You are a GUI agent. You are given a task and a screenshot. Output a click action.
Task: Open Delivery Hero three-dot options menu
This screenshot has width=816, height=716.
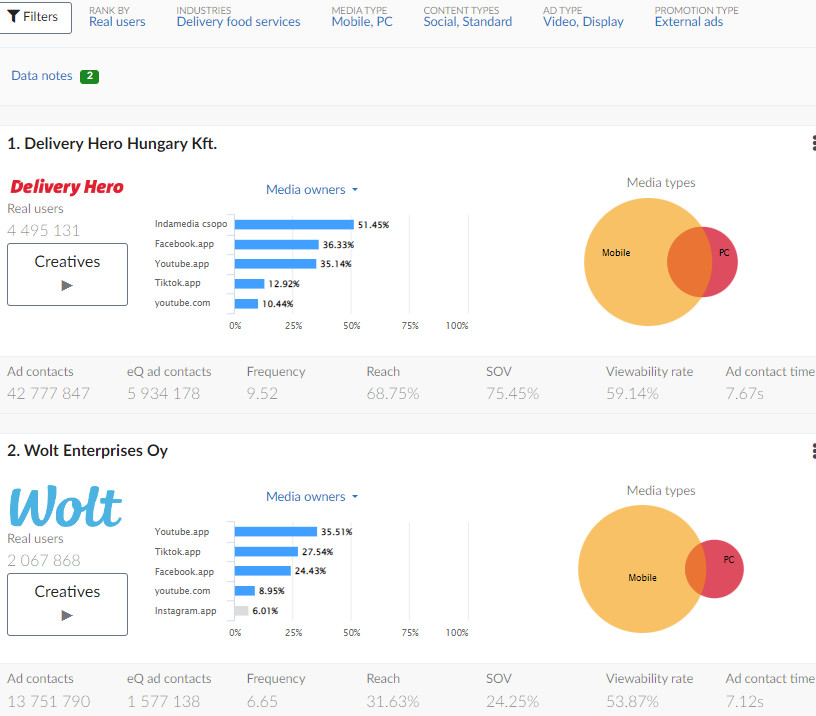pyautogui.click(x=813, y=143)
